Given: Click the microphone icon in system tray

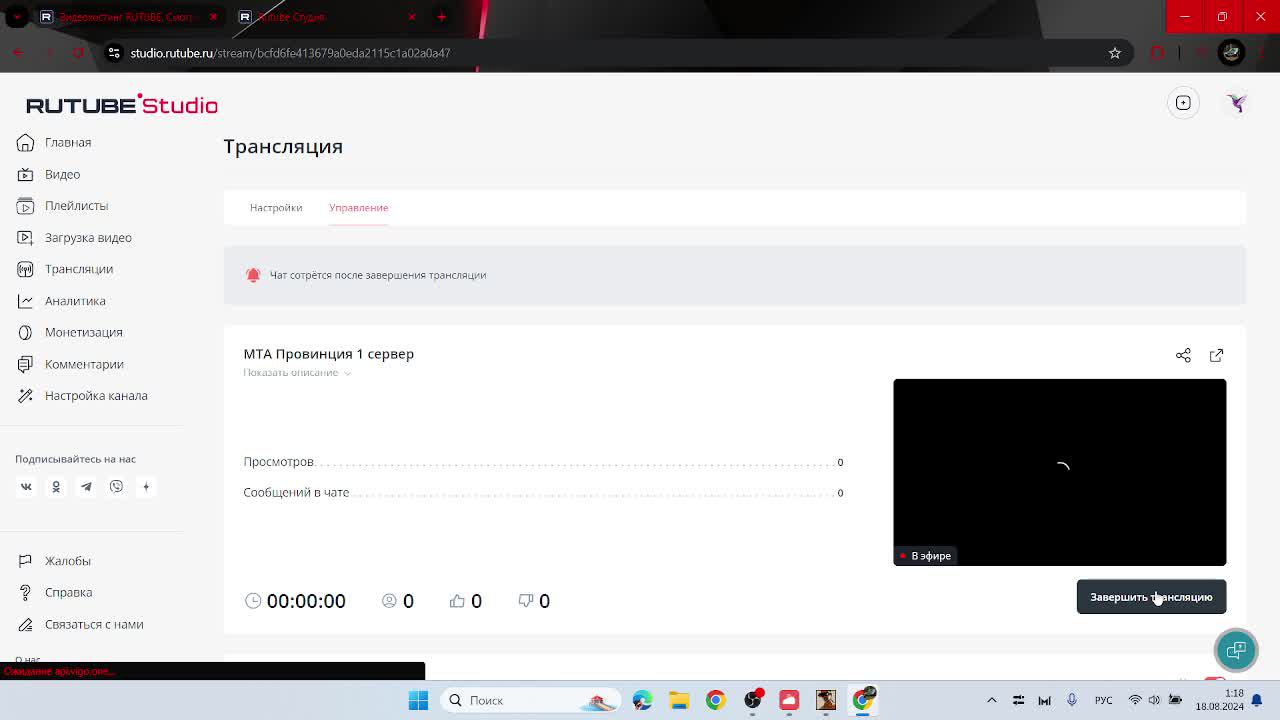Looking at the screenshot, I should [x=1071, y=700].
